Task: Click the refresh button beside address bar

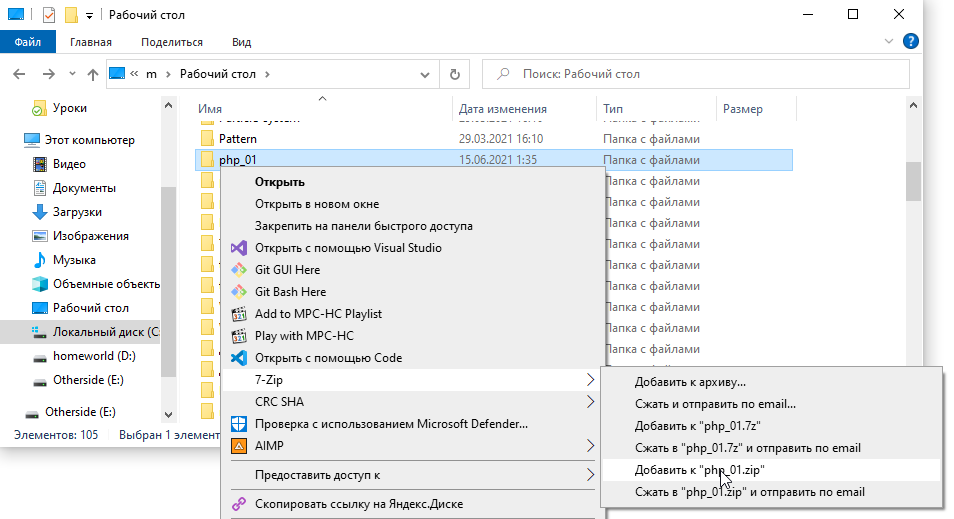Action: point(455,74)
